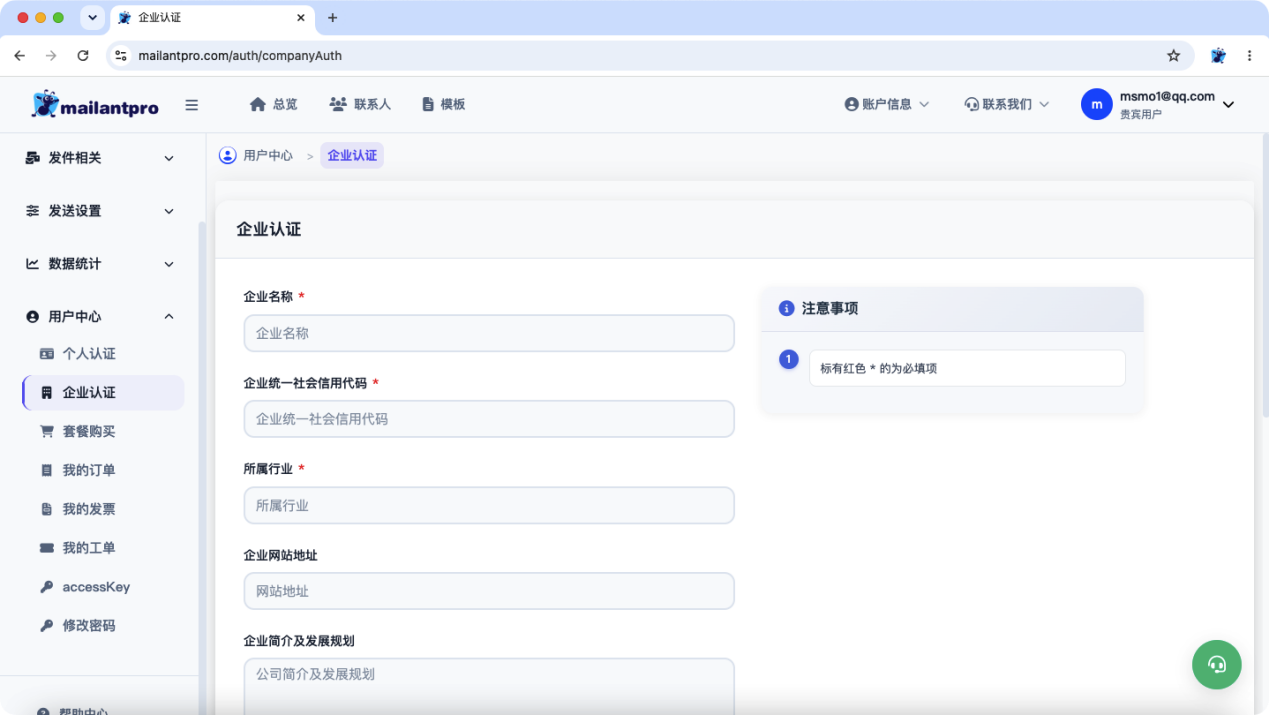Collapse the 用户中心 sidebar section
1269x715 pixels.
coord(100,316)
